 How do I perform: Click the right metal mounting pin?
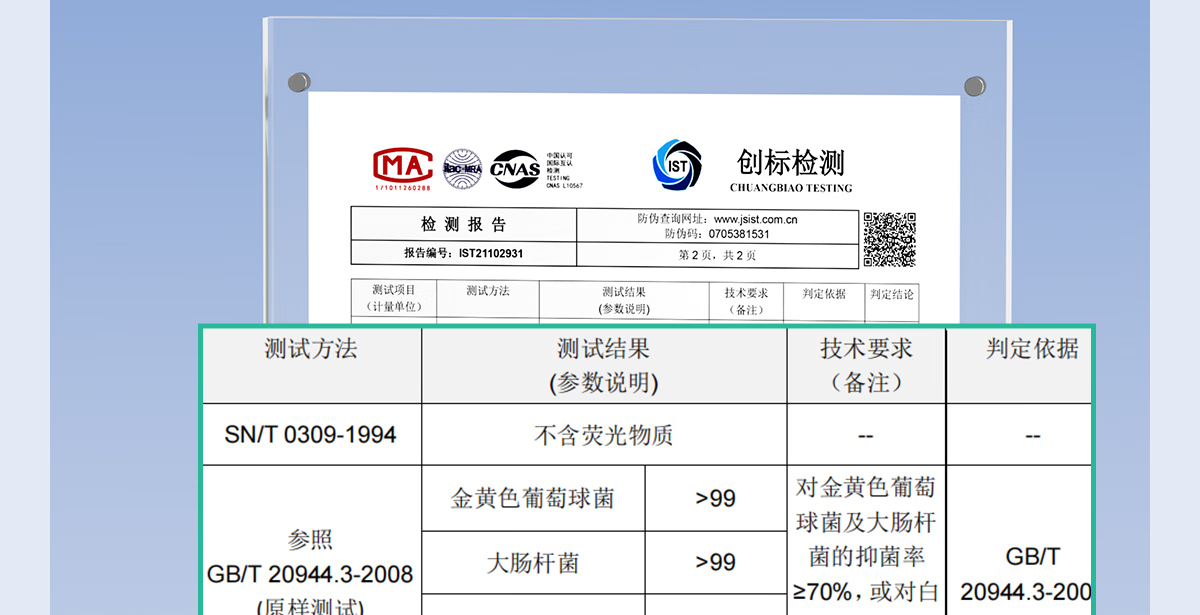[973, 85]
